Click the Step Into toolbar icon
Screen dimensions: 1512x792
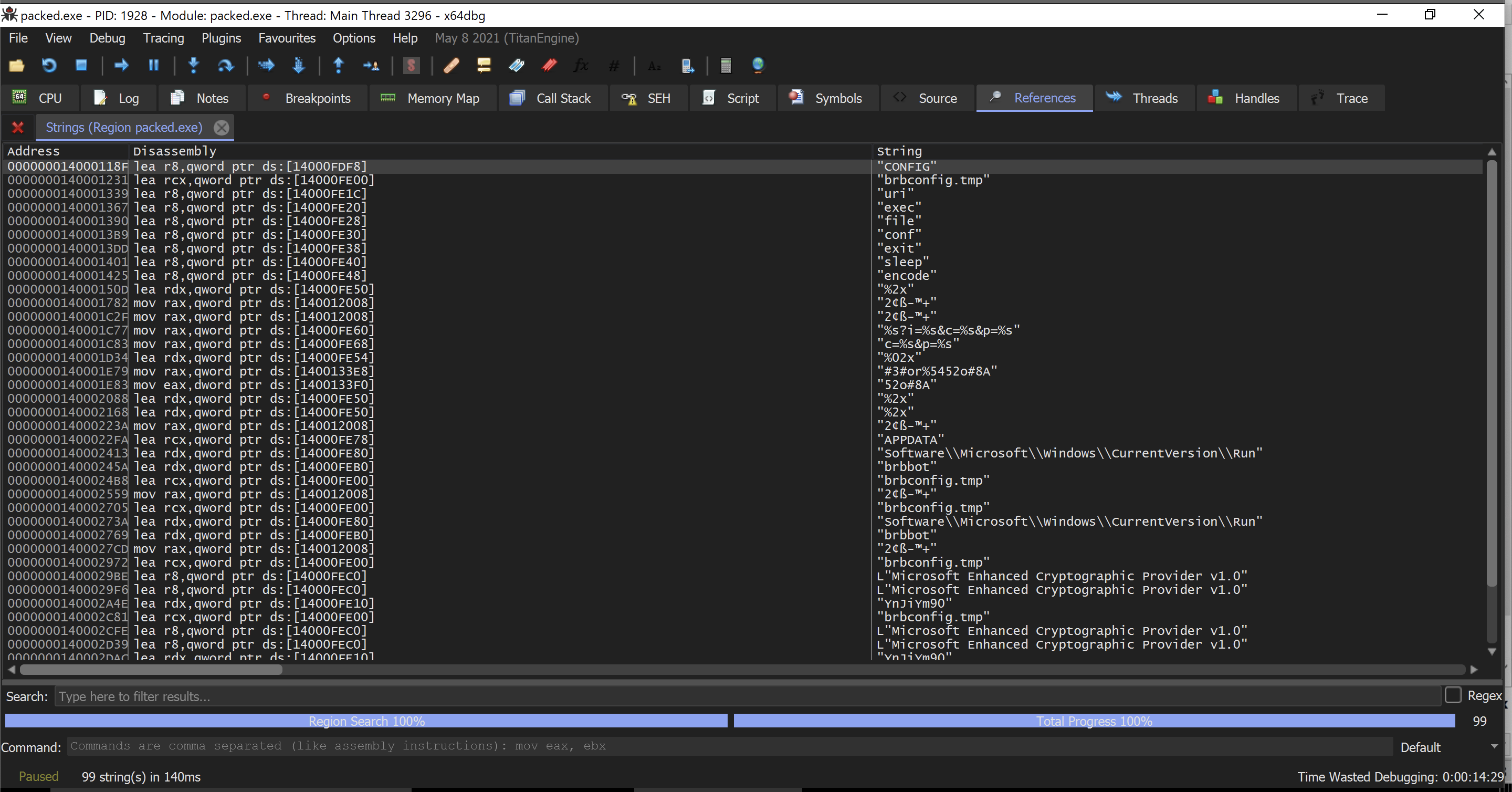(x=194, y=65)
